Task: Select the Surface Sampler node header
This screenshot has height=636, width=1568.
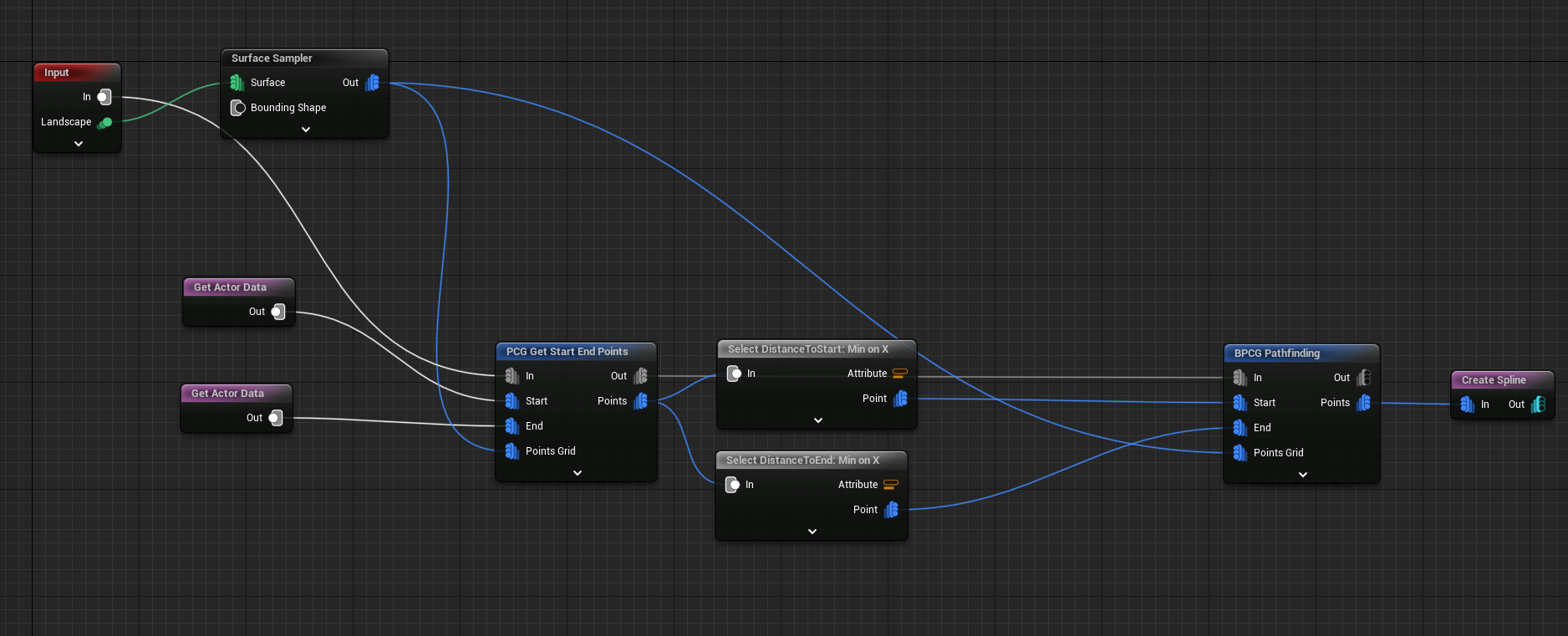Action: pos(304,59)
